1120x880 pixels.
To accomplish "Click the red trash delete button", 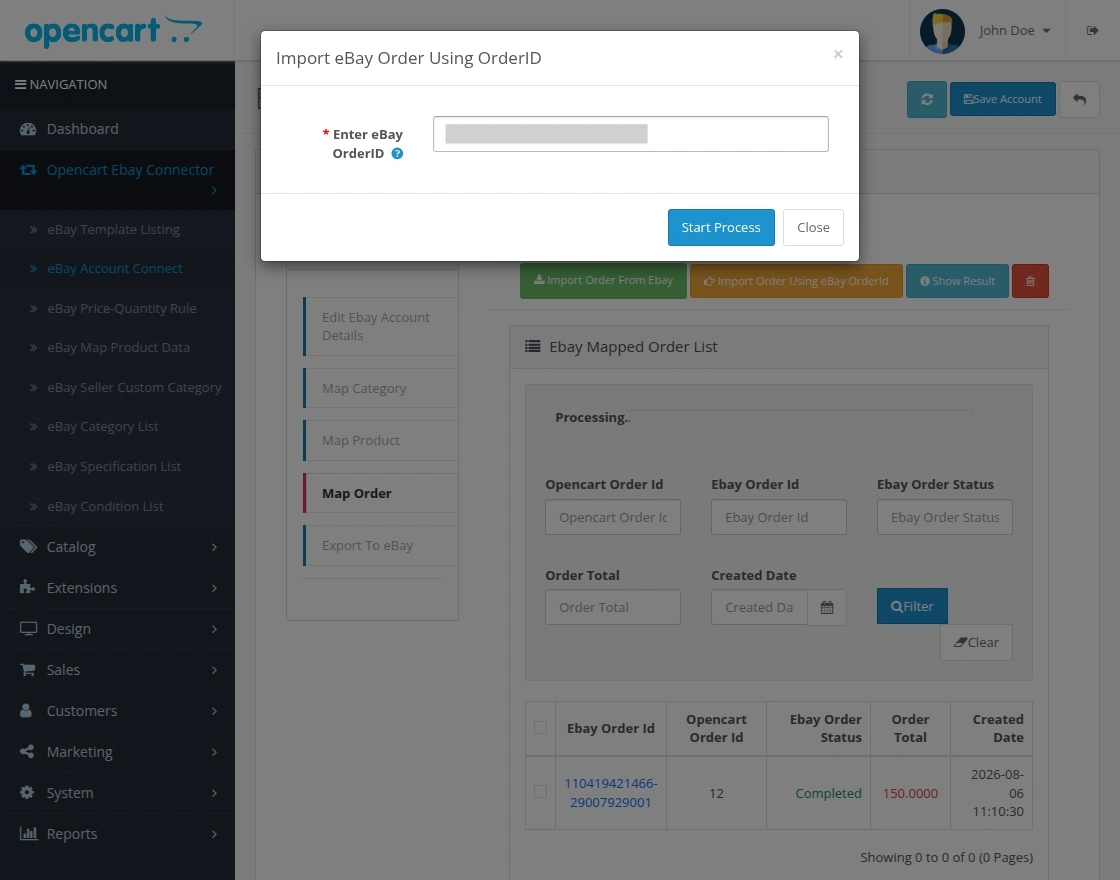I will point(1030,281).
